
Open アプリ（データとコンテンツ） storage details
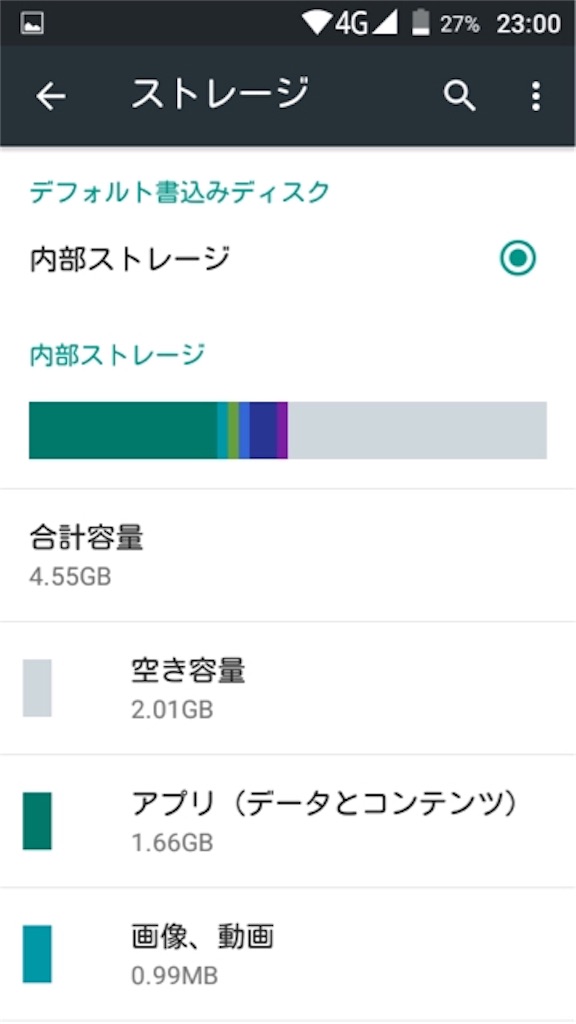(x=288, y=821)
